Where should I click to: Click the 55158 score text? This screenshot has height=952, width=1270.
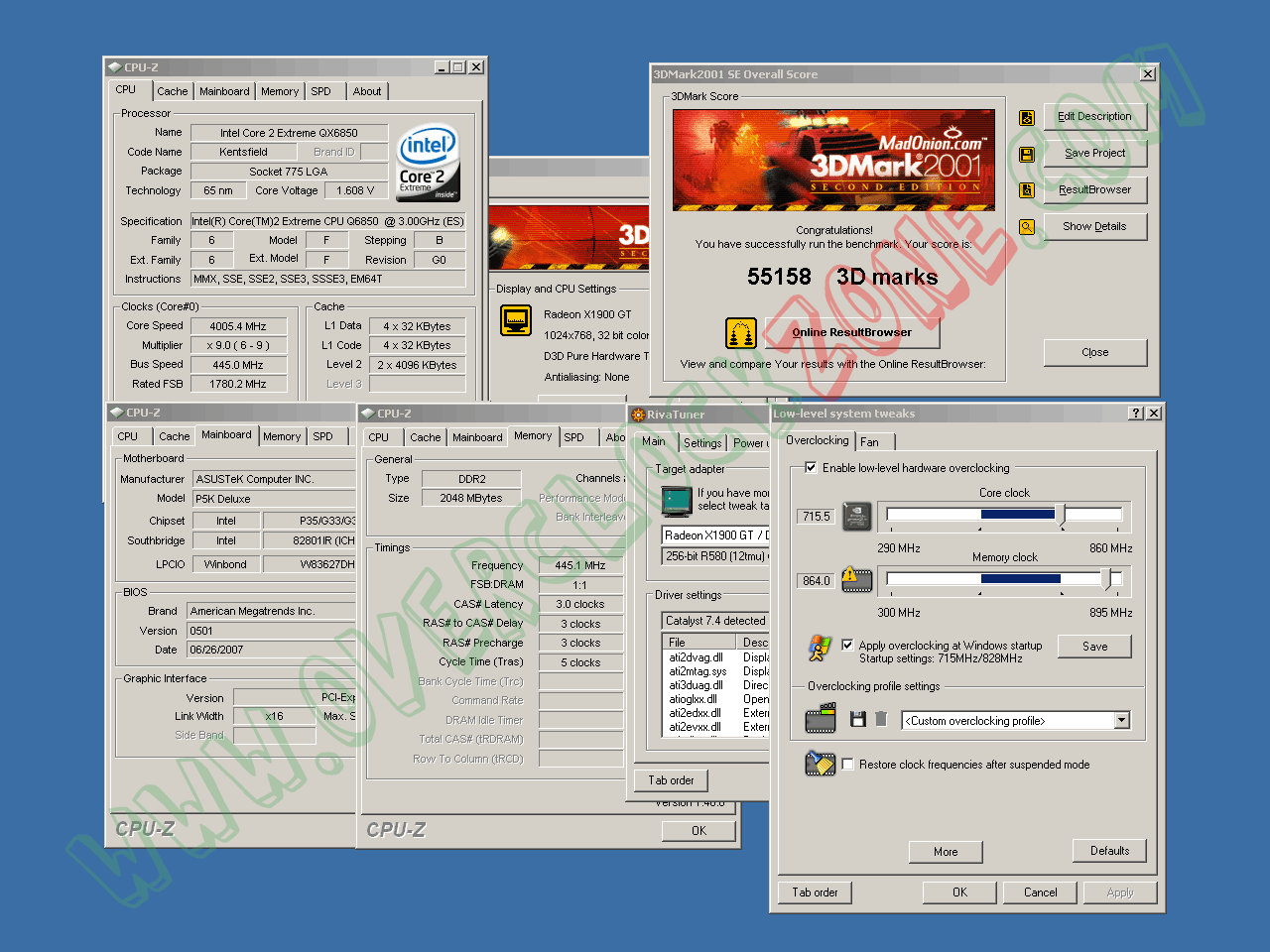tap(779, 277)
